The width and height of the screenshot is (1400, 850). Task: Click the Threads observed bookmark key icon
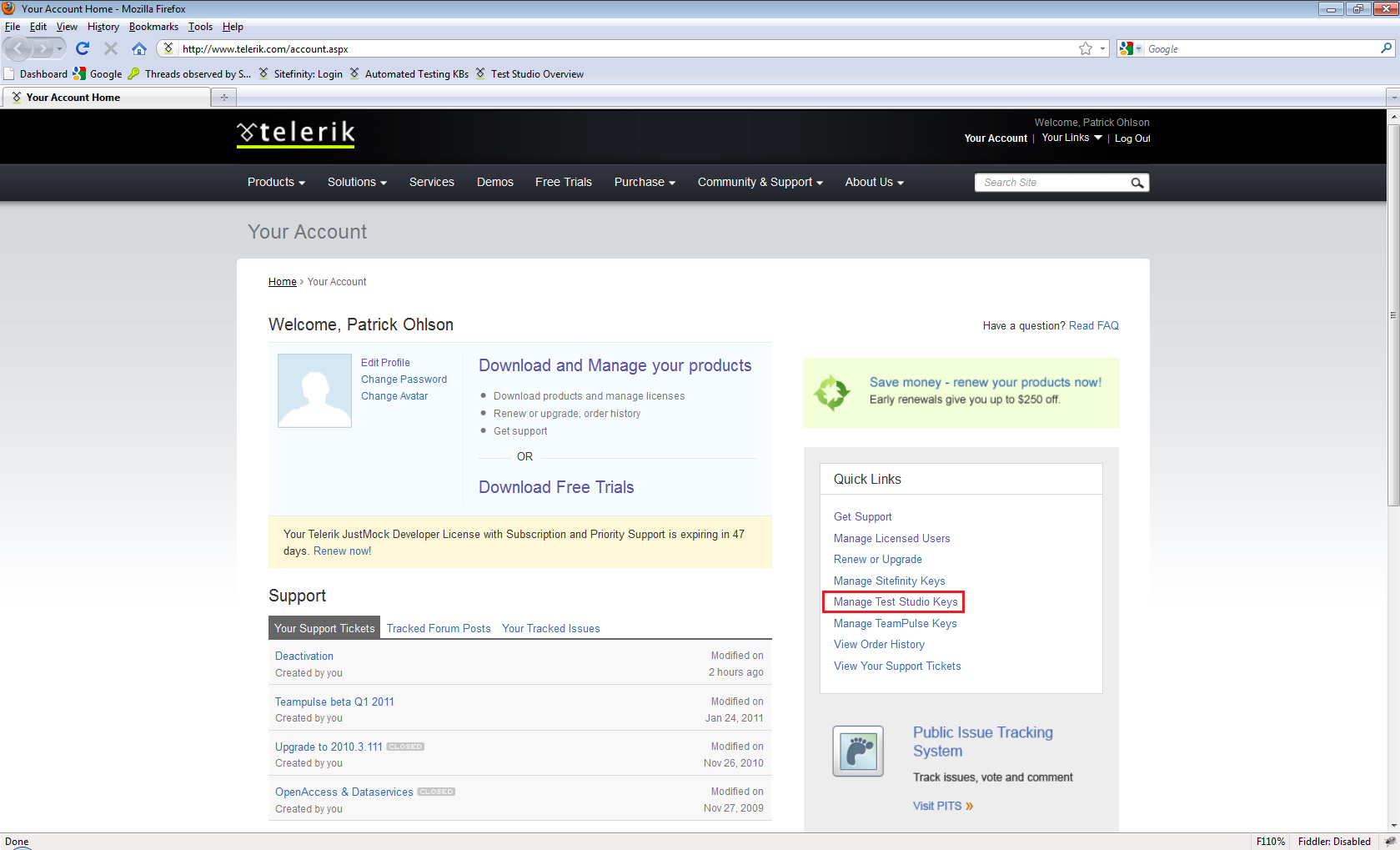pos(133,73)
